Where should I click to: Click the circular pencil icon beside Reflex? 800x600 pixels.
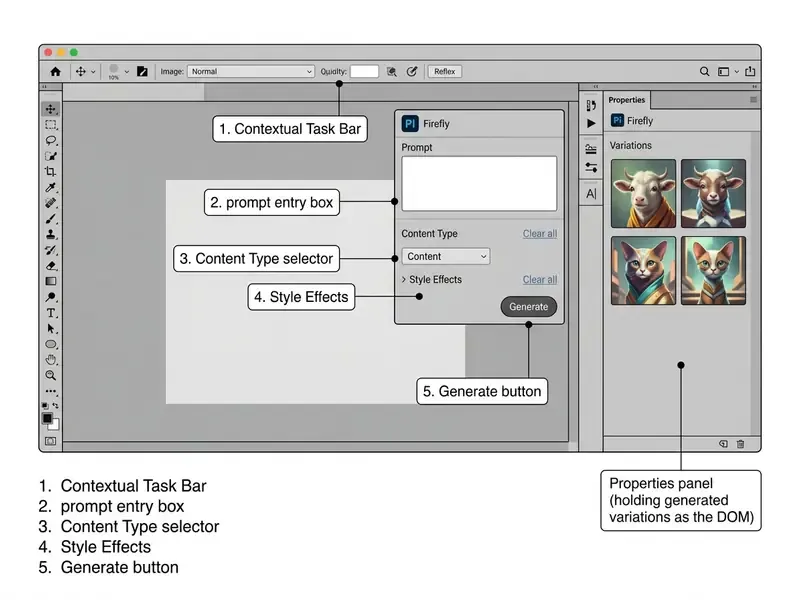(x=412, y=72)
